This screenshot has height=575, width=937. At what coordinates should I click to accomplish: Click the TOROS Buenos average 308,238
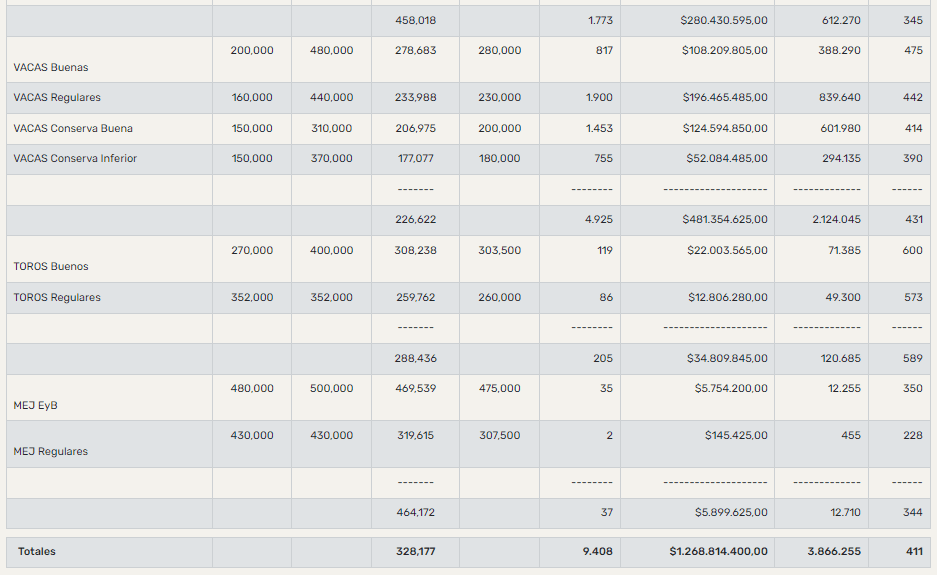click(x=416, y=251)
